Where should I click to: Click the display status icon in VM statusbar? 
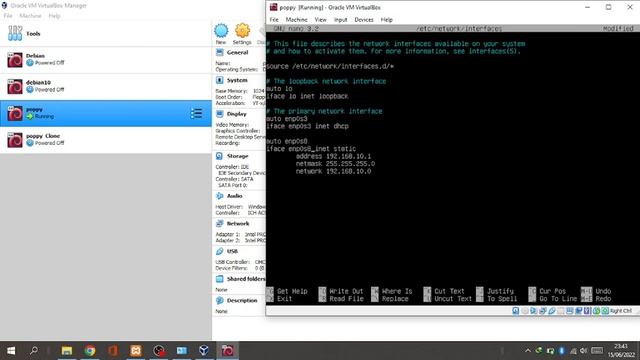tap(569, 311)
